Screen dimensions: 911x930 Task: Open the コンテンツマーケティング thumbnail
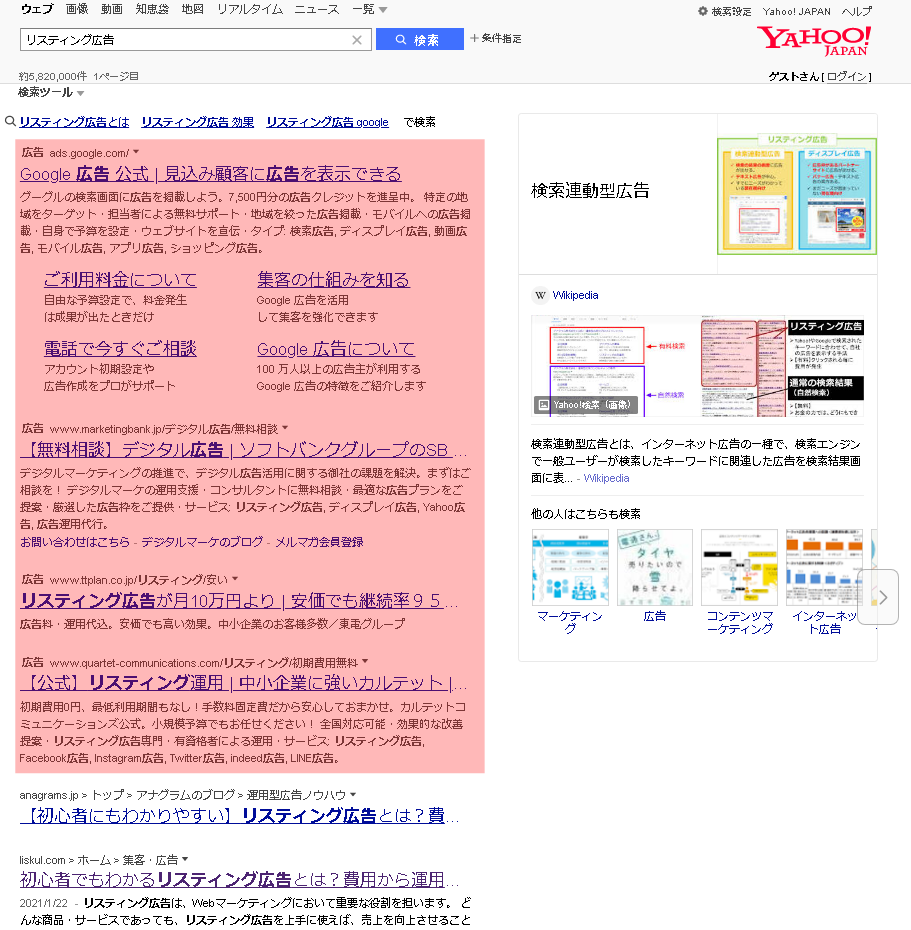(x=739, y=567)
